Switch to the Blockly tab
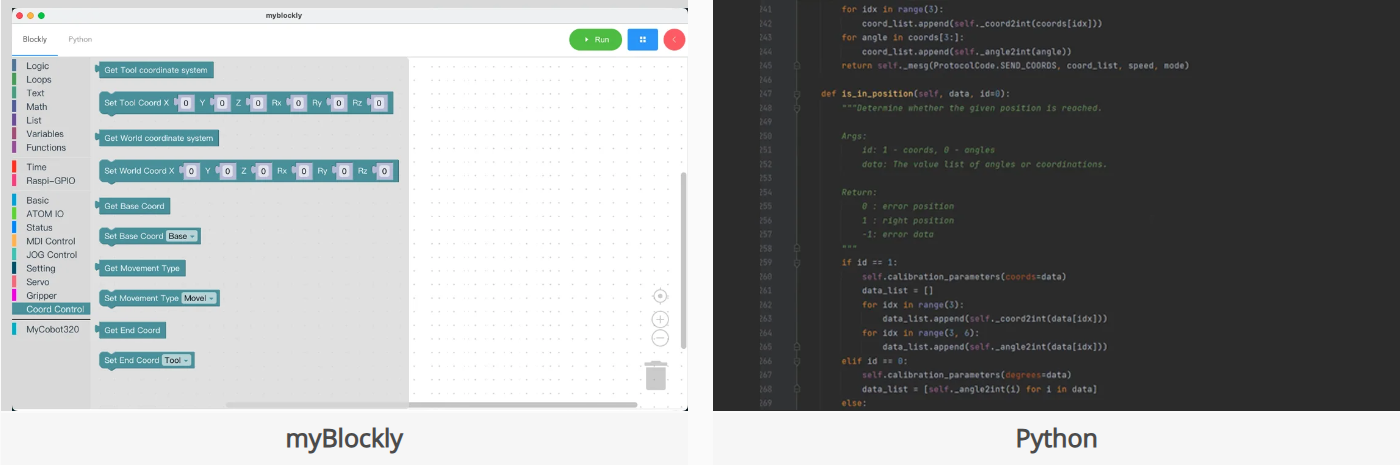 tap(35, 39)
